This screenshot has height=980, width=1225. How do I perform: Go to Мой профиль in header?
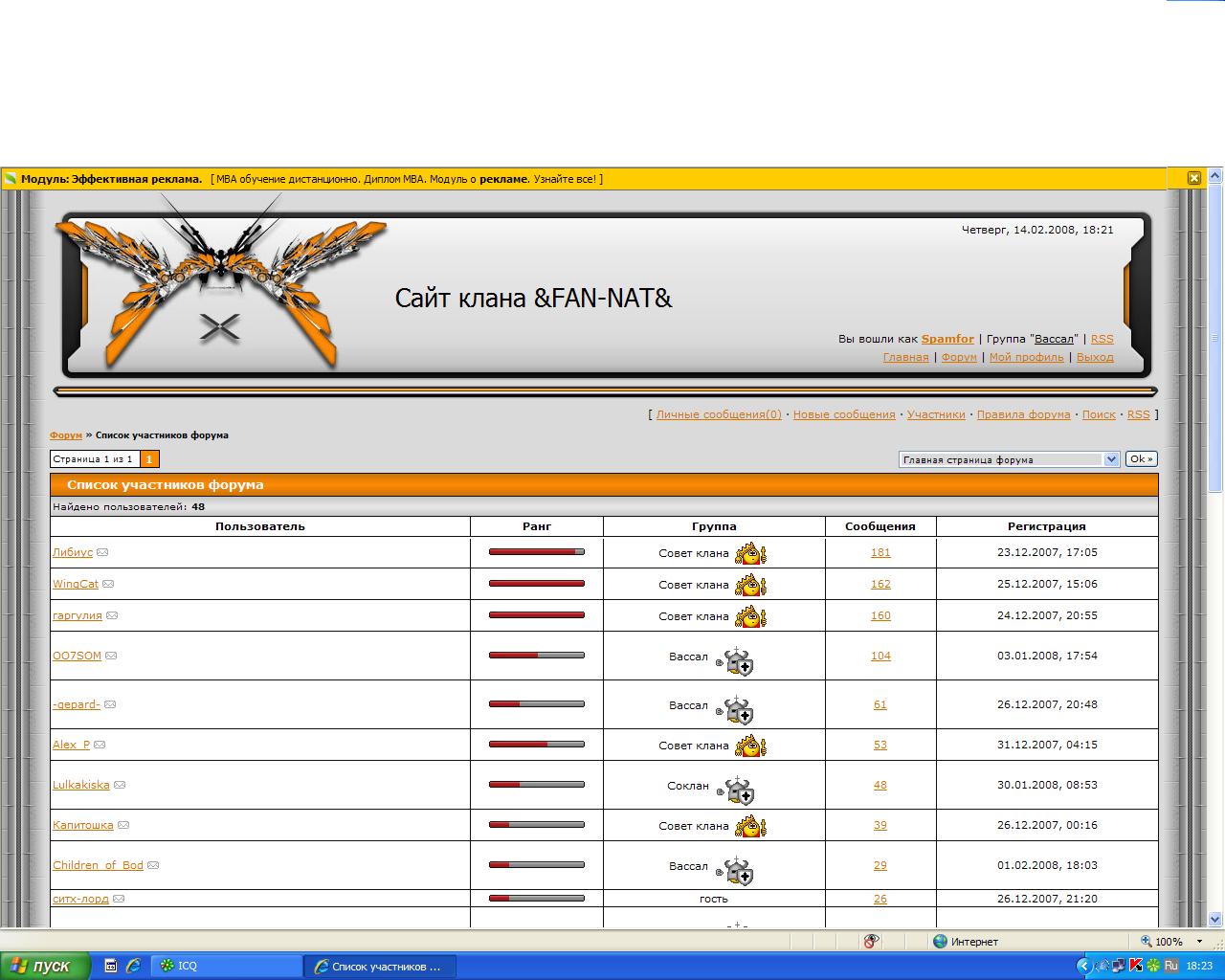coord(1026,357)
